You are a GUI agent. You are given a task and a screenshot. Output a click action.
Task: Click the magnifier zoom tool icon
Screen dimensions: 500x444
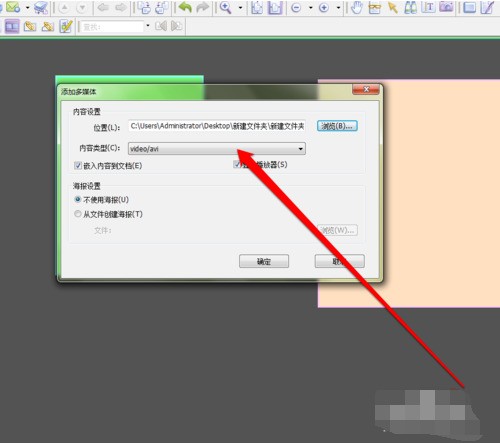point(226,7)
